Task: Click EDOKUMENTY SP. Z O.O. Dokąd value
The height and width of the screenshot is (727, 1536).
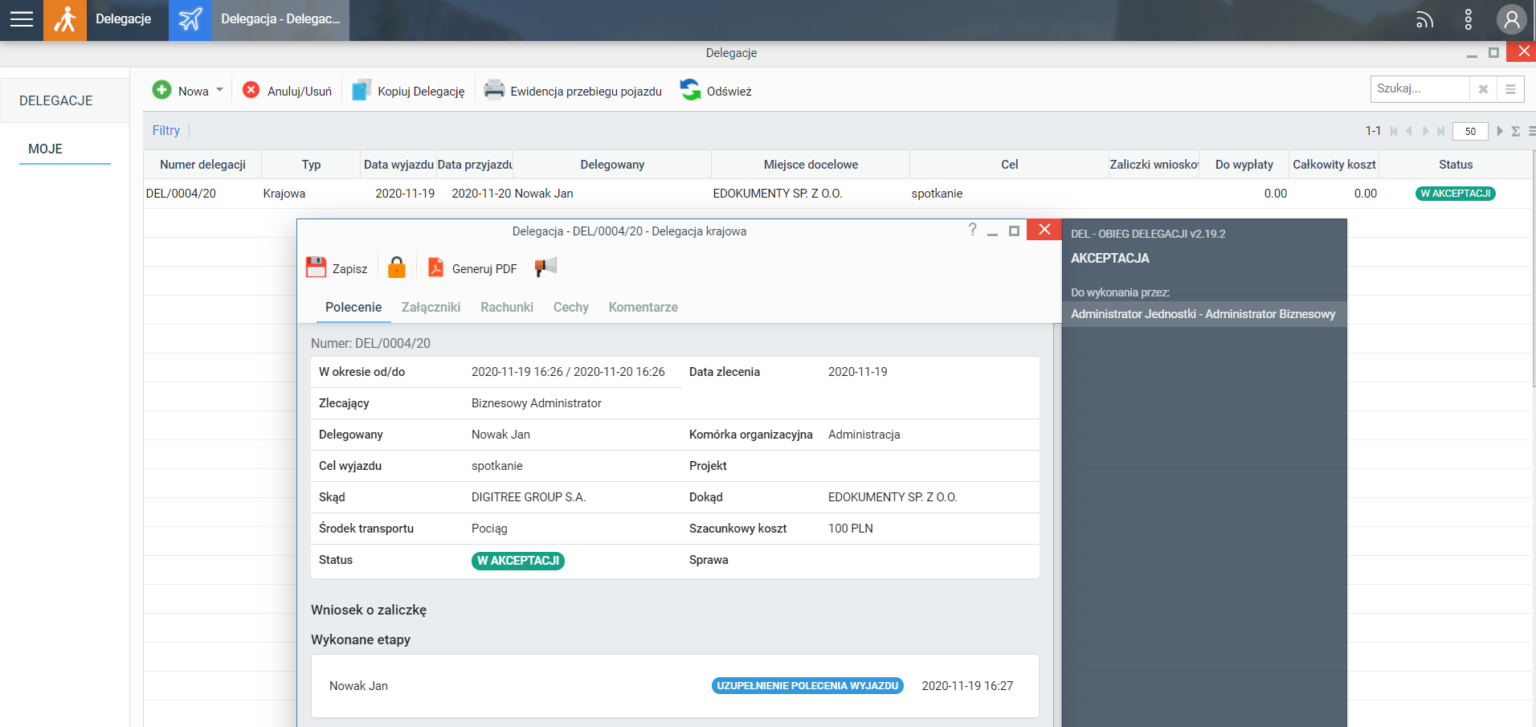Action: (x=892, y=497)
